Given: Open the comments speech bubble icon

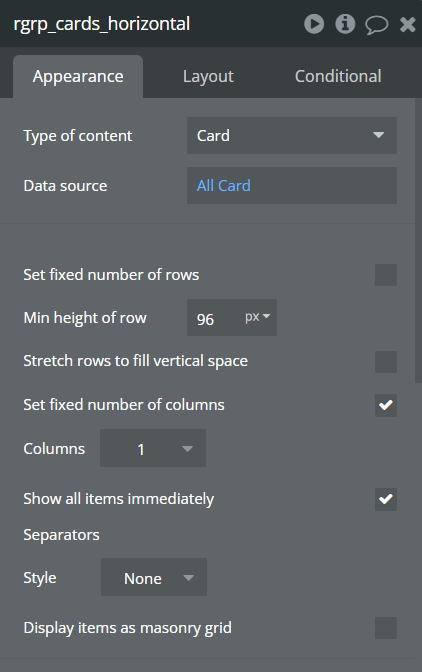Looking at the screenshot, I should [x=377, y=25].
